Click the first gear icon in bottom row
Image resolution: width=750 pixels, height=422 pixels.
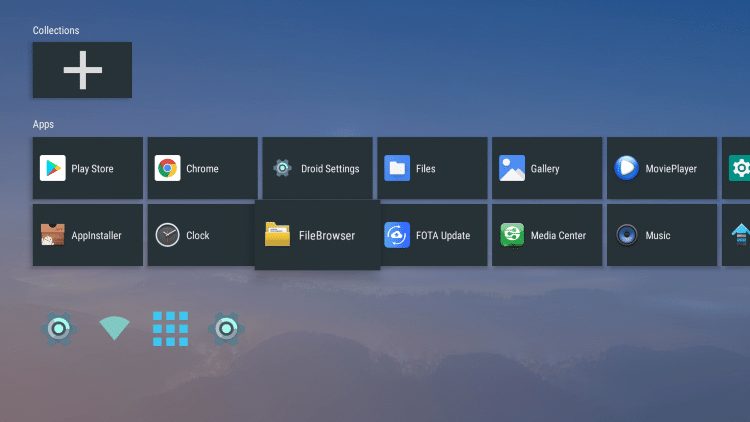[x=59, y=329]
